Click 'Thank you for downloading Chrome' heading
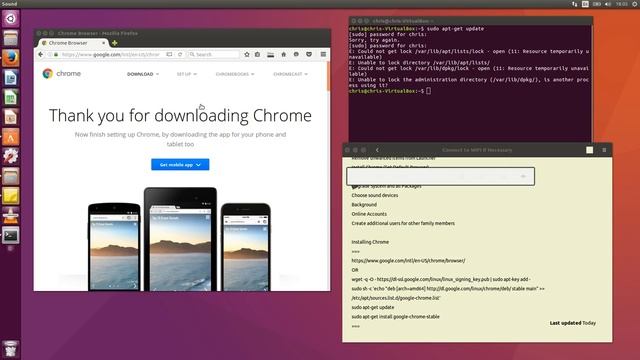The height and width of the screenshot is (360, 640). click(180, 116)
